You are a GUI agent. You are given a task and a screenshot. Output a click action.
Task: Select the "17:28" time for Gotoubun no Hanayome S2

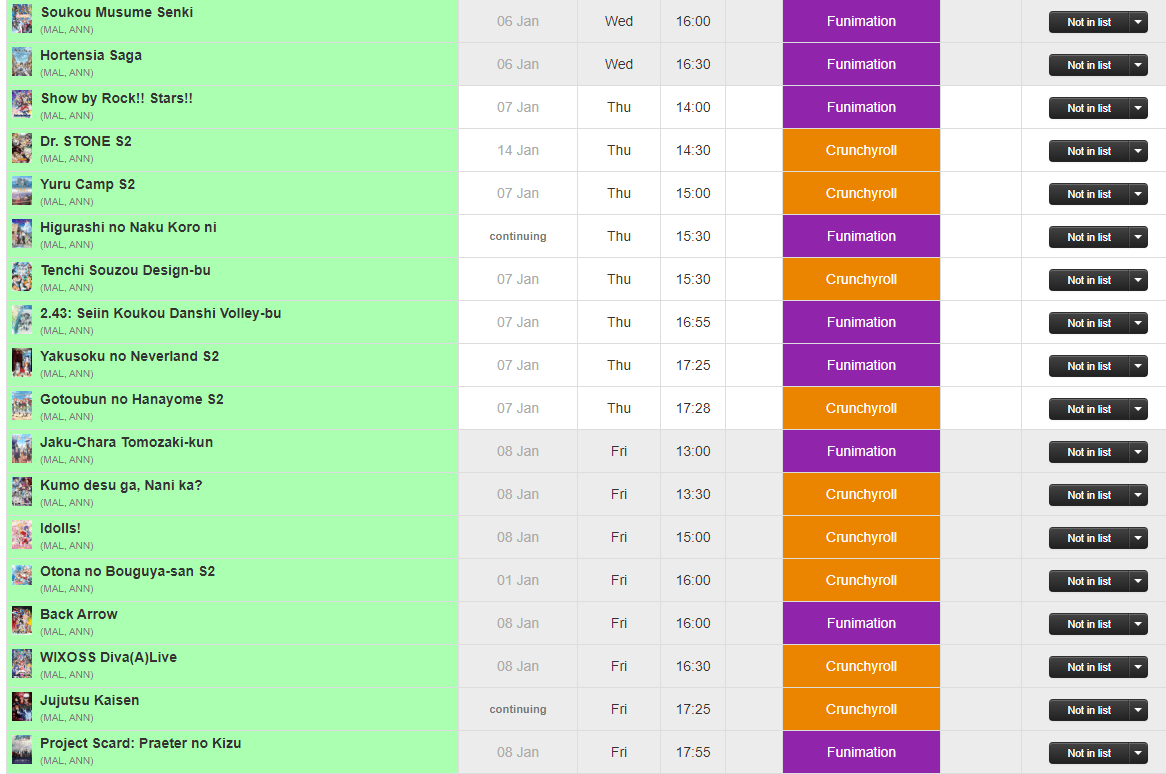[693, 408]
